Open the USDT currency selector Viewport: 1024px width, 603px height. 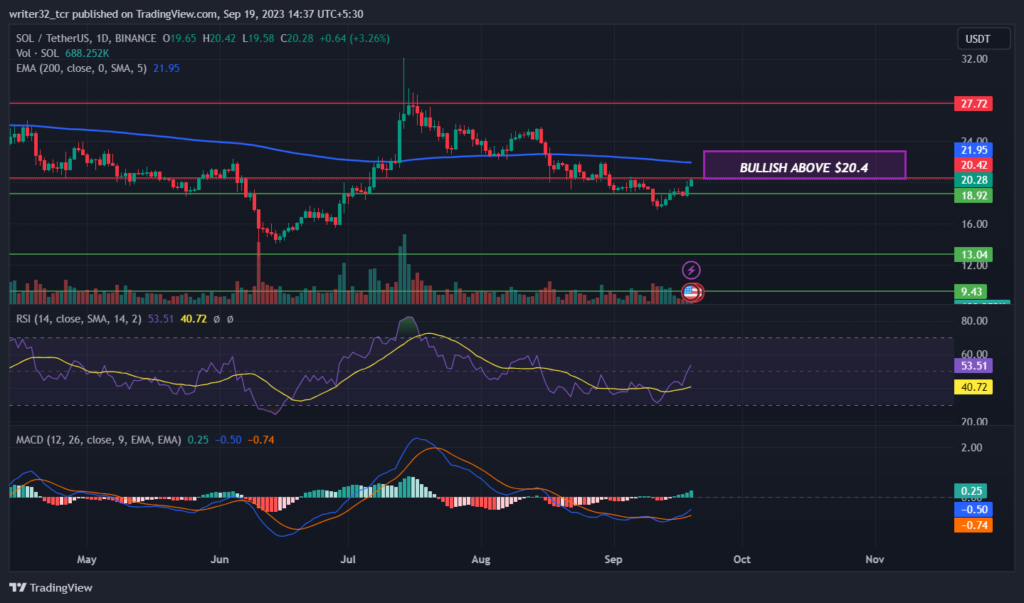pos(983,39)
